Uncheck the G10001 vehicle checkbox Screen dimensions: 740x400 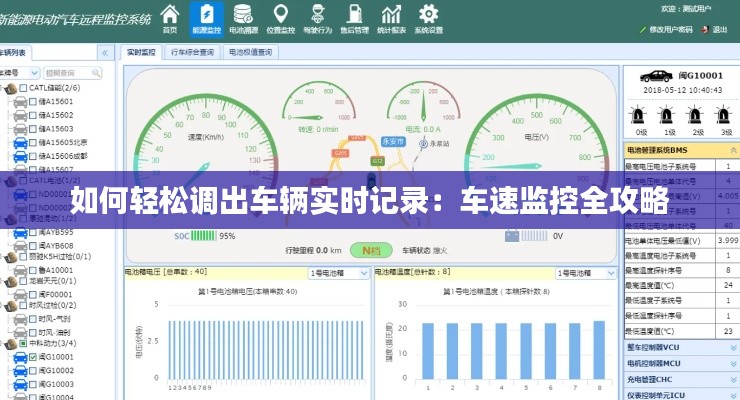point(33,357)
